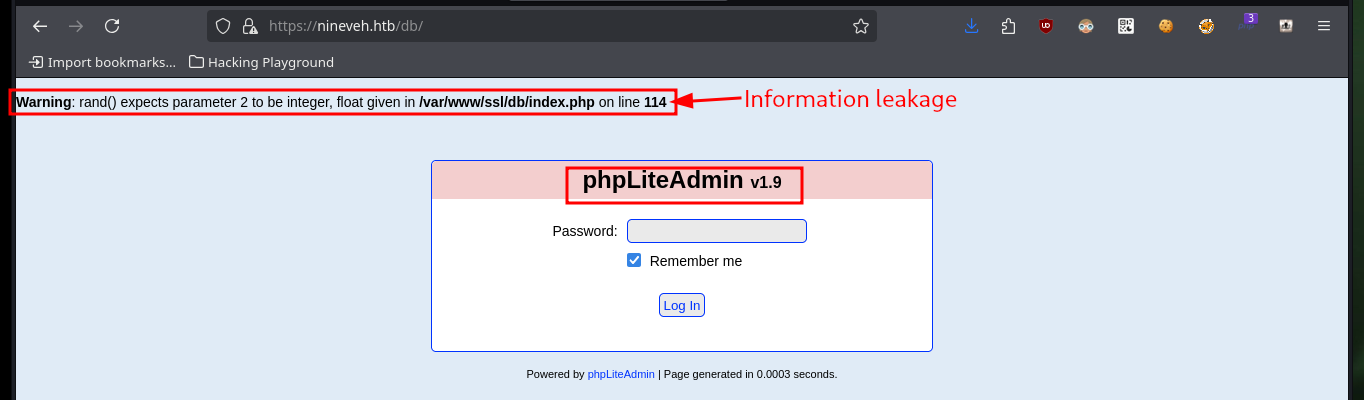Bookmark this page with the star
This screenshot has height=400, width=1364.
pyautogui.click(x=860, y=26)
